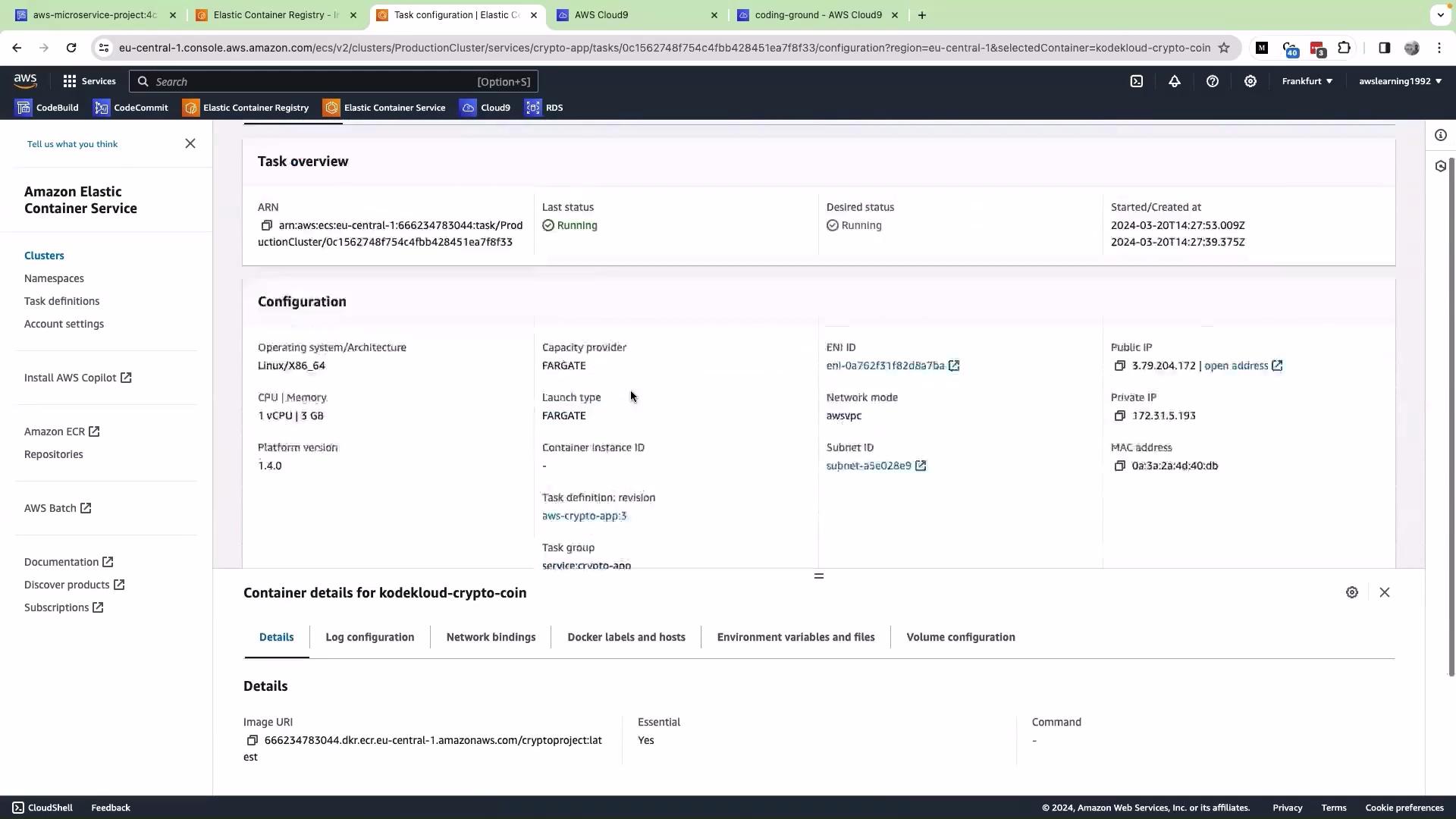The height and width of the screenshot is (819, 1456).
Task: Open CodeBuild favorite shortcut
Action: [47, 108]
